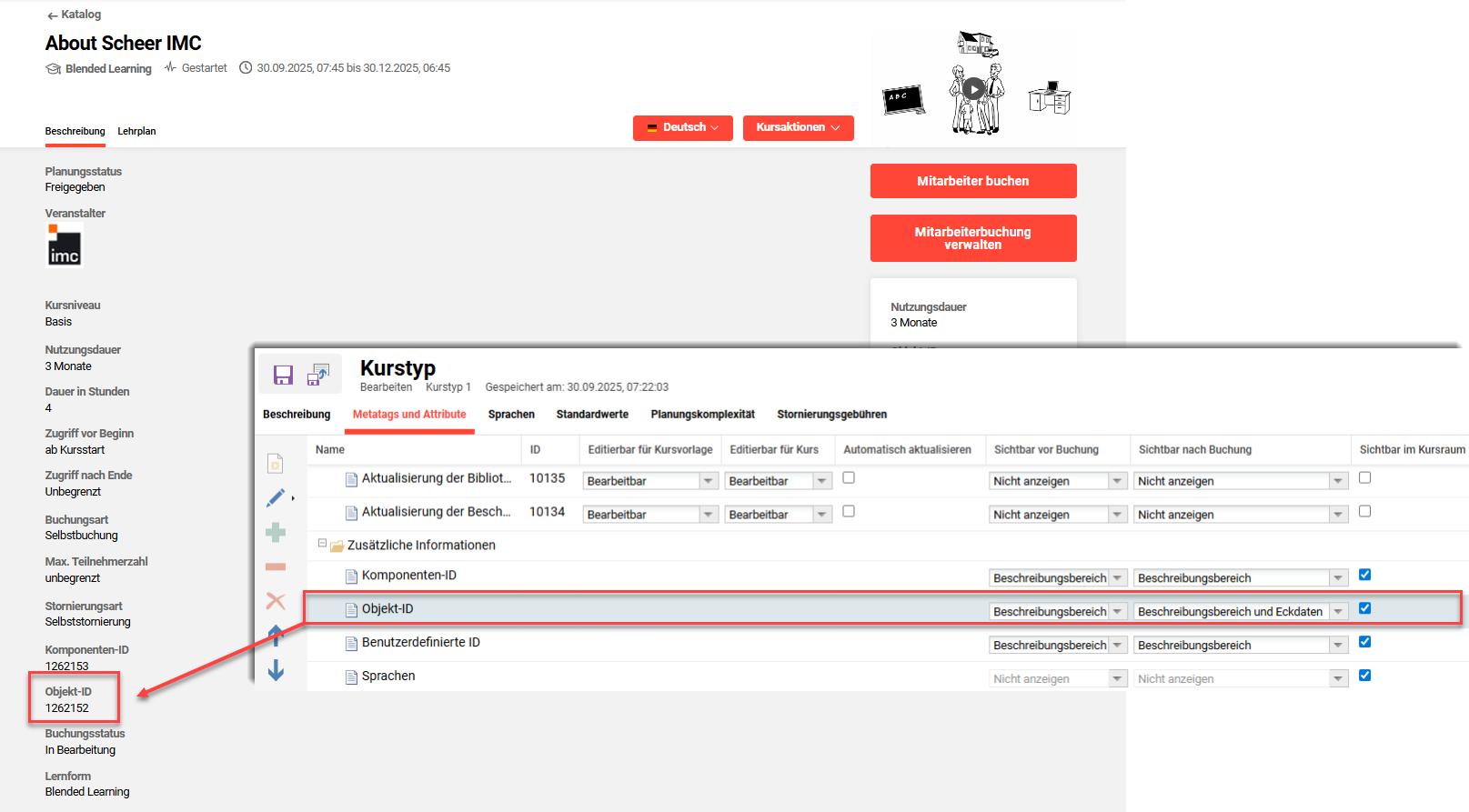The width and height of the screenshot is (1469, 812).
Task: Switch to the Lehrplan tab
Action: tap(136, 132)
